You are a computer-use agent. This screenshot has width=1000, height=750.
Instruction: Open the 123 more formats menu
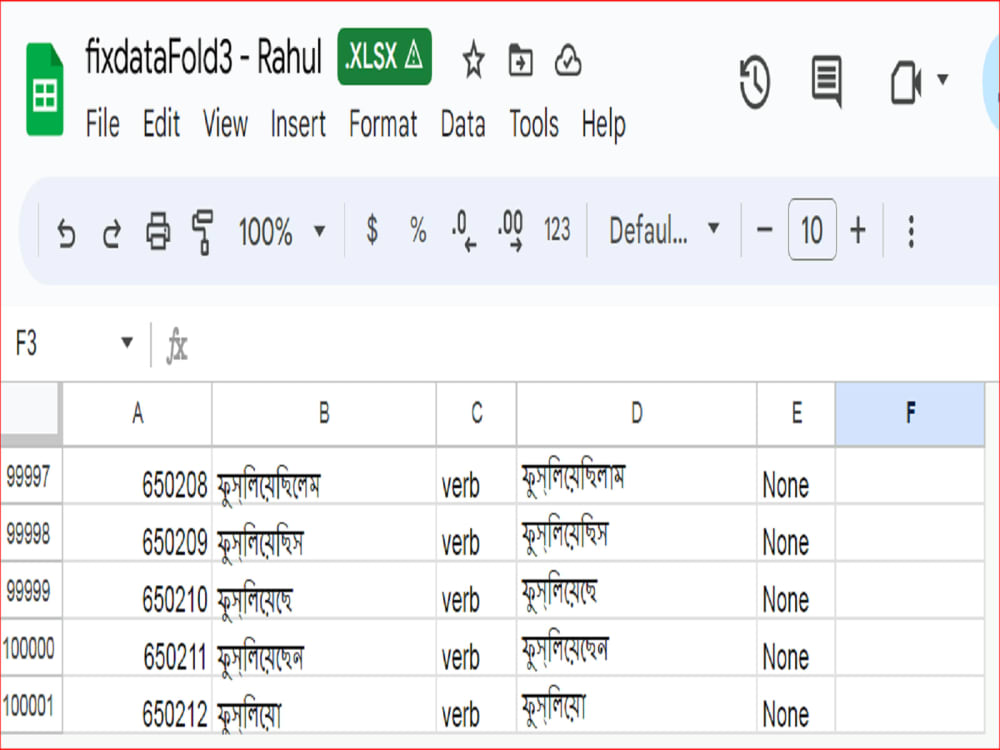tap(557, 230)
